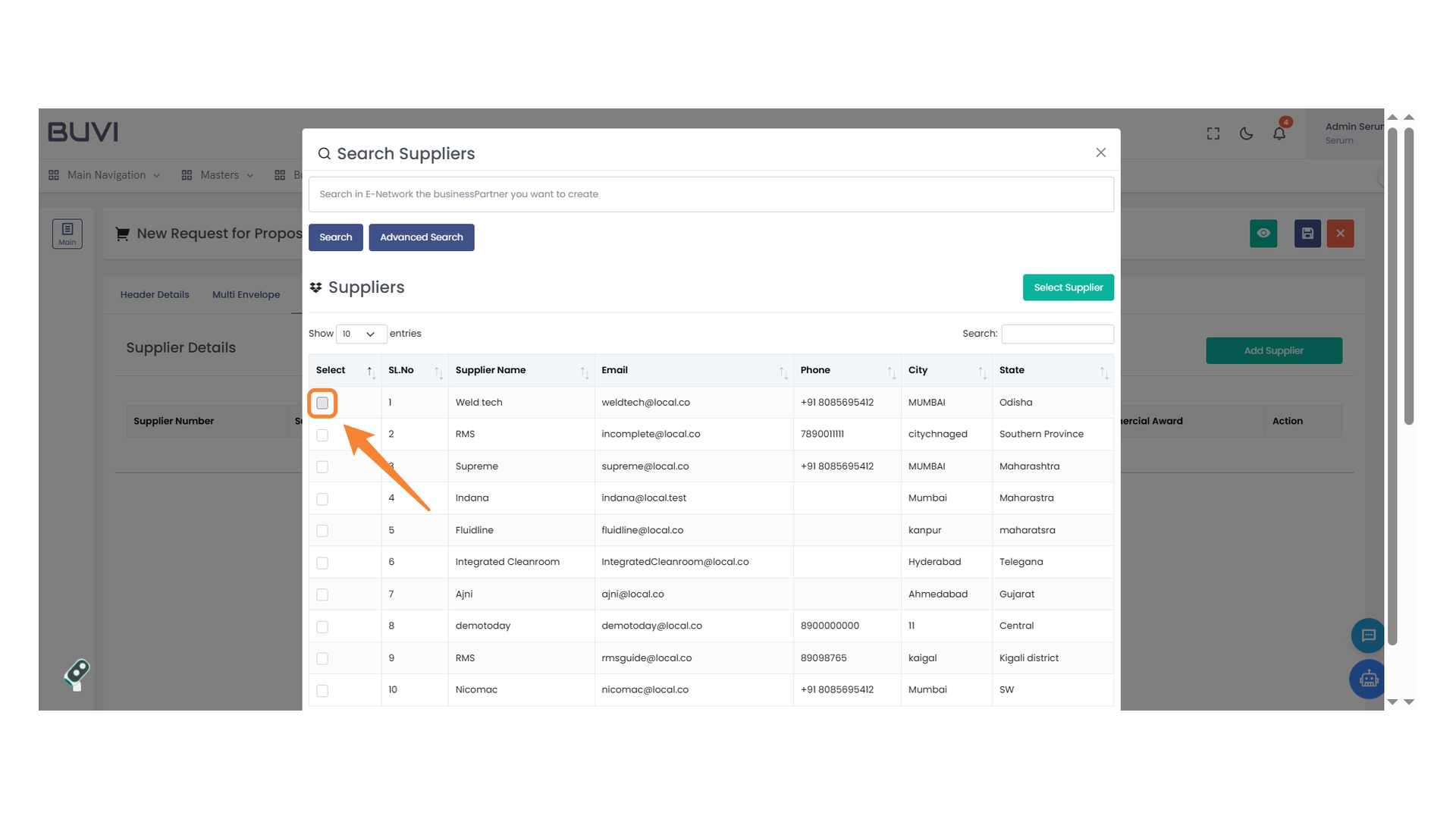The height and width of the screenshot is (819, 1456).
Task: Select the checkbox next to Nicomac
Action: tap(322, 691)
